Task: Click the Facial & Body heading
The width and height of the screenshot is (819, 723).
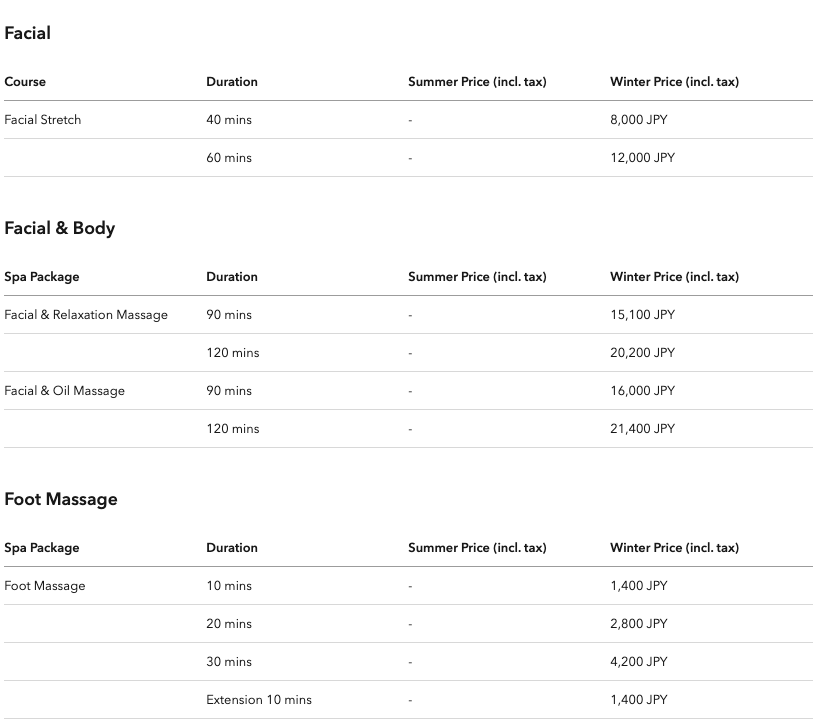Action: coord(60,228)
